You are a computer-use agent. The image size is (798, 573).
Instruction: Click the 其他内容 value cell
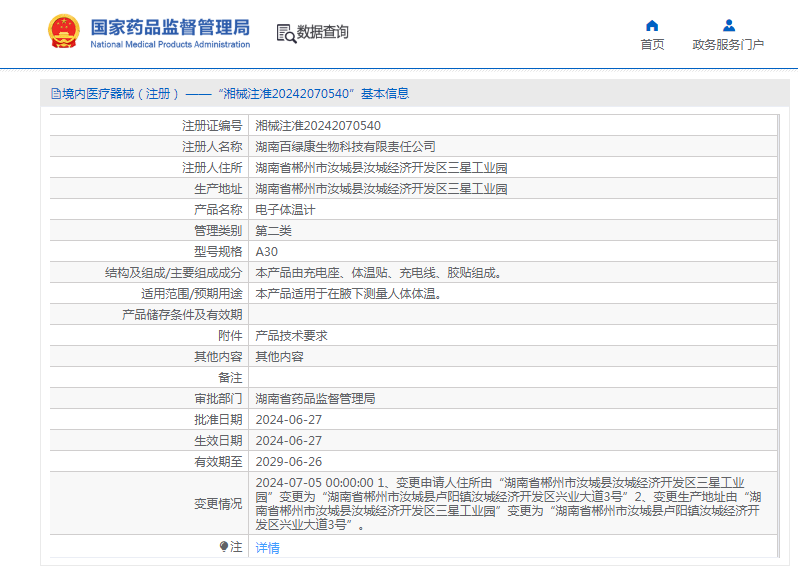click(x=279, y=357)
